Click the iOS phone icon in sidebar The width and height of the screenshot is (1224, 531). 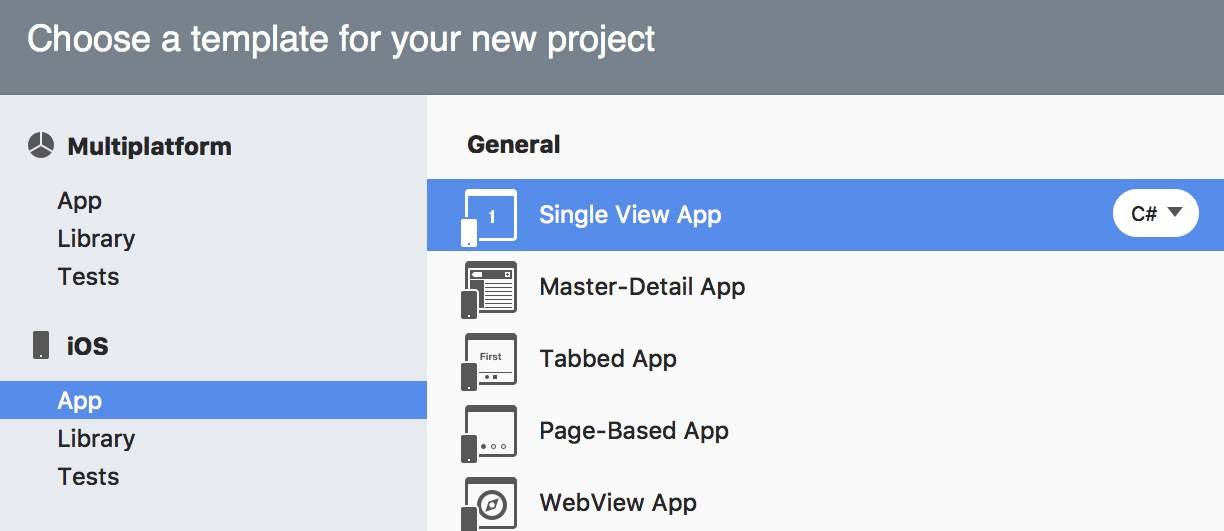[x=41, y=346]
